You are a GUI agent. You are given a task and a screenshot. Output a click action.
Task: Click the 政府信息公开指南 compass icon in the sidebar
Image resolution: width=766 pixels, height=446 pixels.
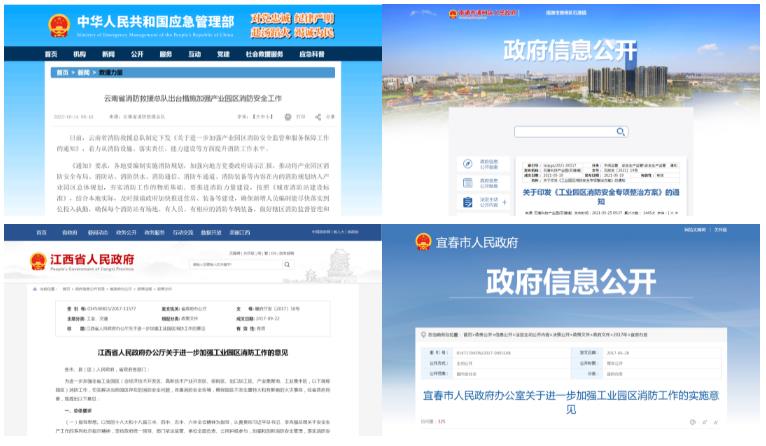click(x=466, y=163)
